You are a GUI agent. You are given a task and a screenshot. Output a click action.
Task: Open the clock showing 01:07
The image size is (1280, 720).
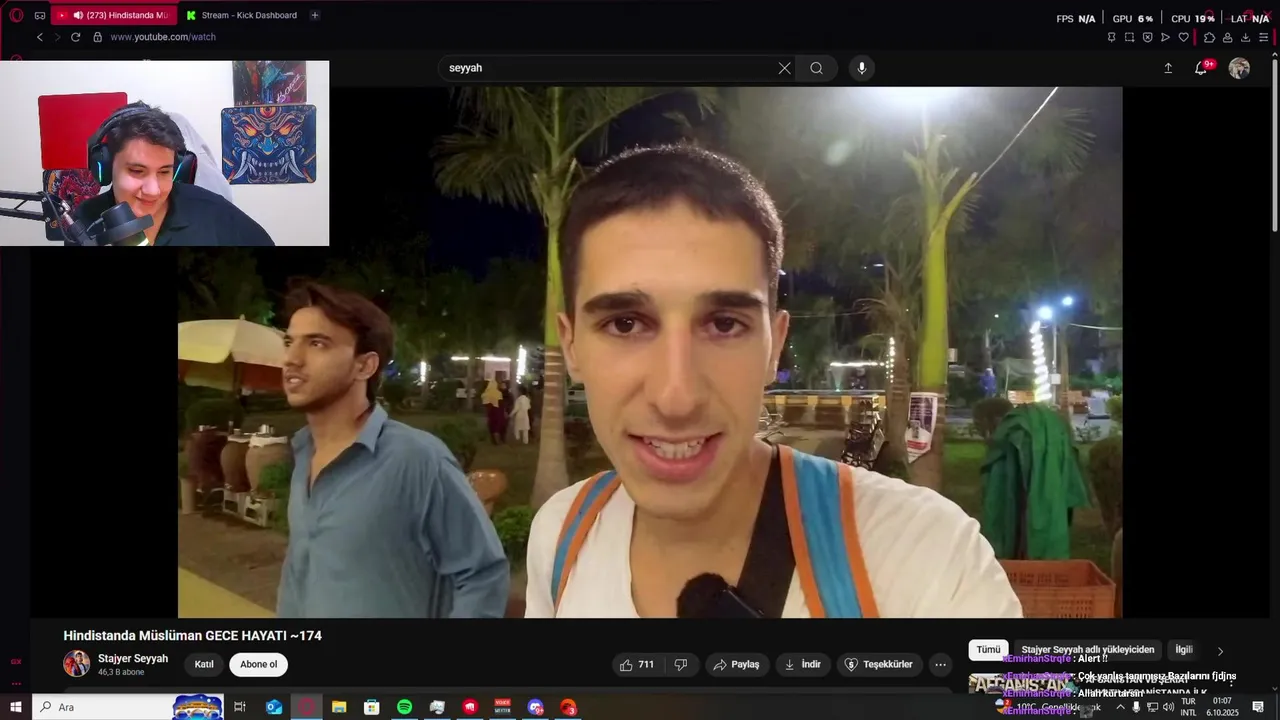(x=1222, y=707)
